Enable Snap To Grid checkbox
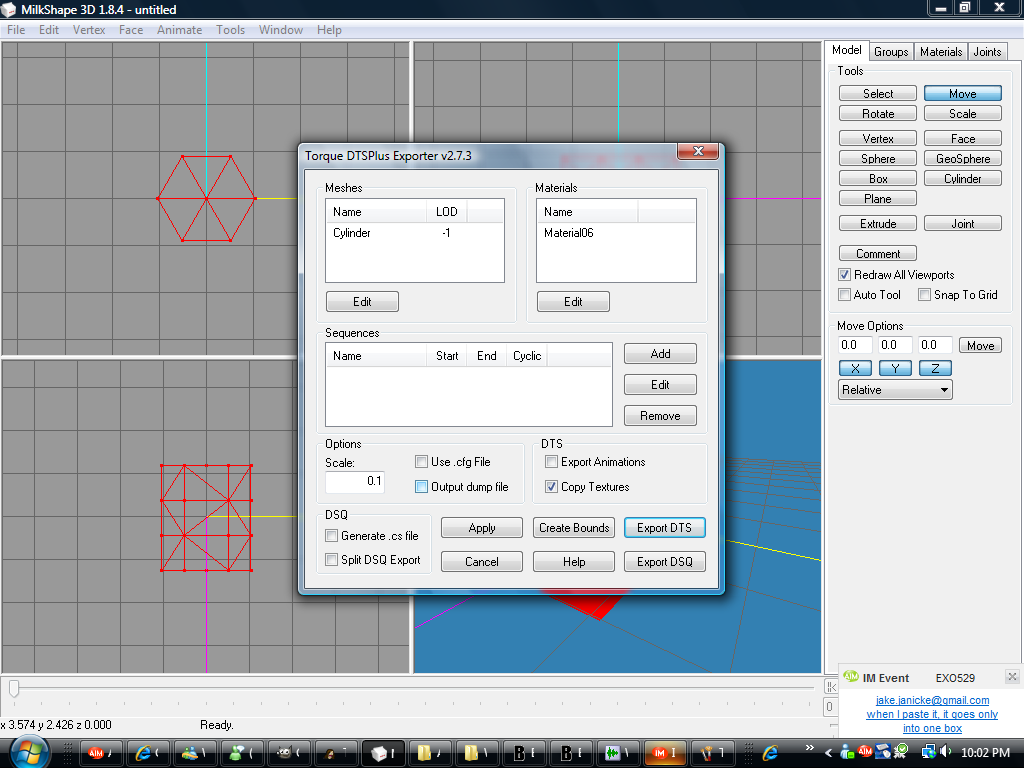 pyautogui.click(x=924, y=295)
